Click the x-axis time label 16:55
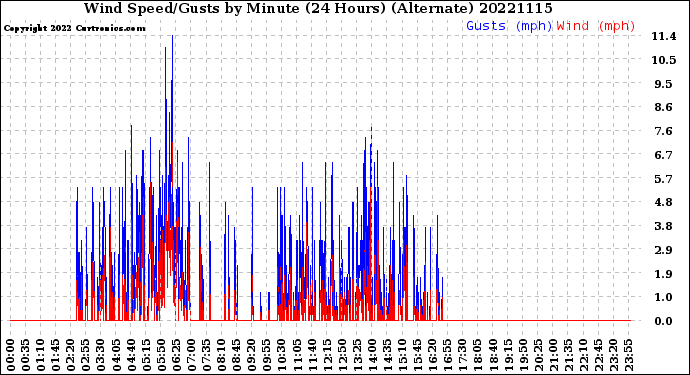 (x=447, y=355)
